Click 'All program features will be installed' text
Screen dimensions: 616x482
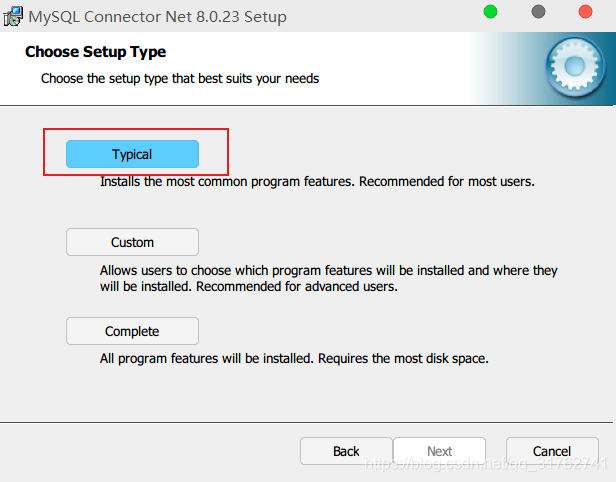pyautogui.click(x=294, y=358)
